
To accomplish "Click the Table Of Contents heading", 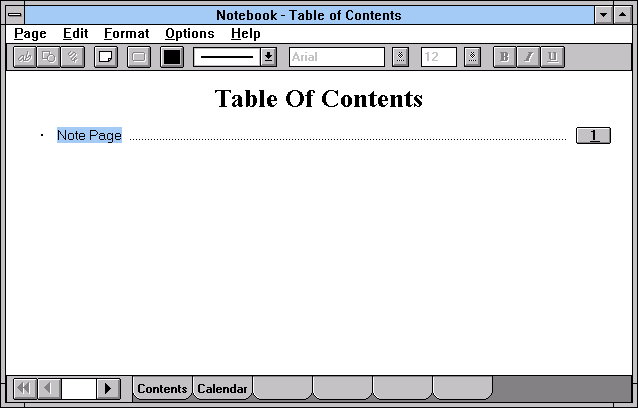I will [x=319, y=99].
